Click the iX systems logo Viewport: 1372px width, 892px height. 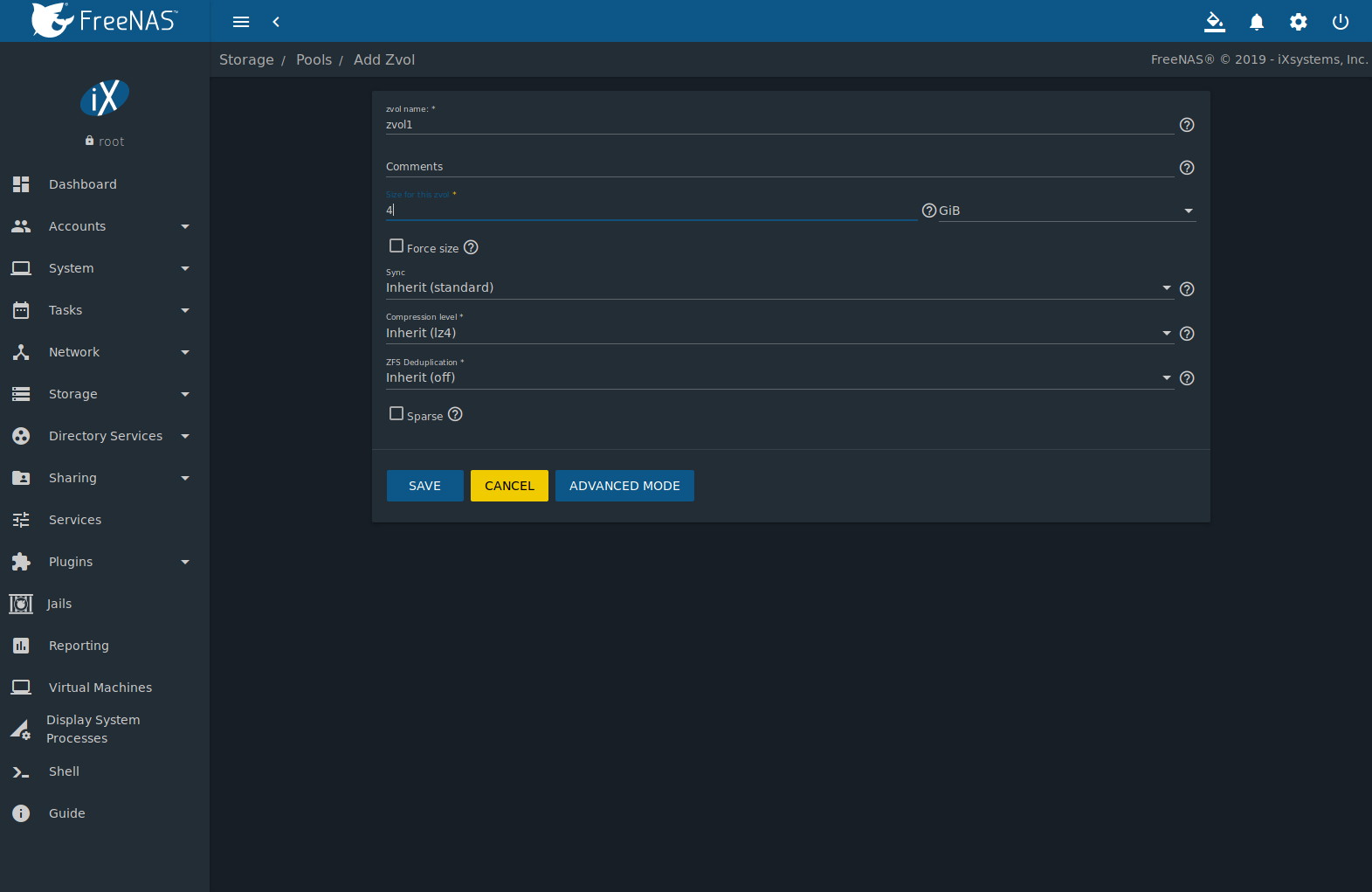tap(105, 98)
